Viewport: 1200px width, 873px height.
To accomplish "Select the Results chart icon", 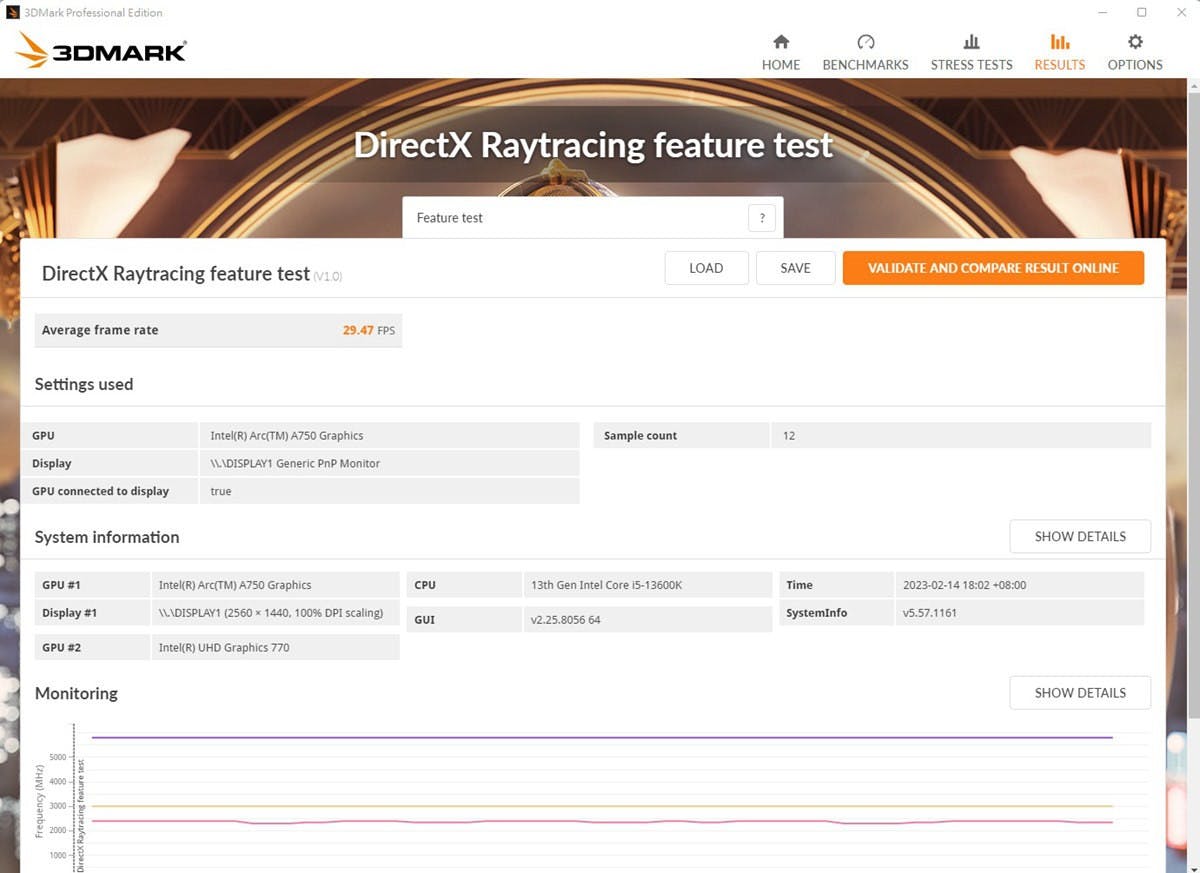I will click(x=1060, y=42).
